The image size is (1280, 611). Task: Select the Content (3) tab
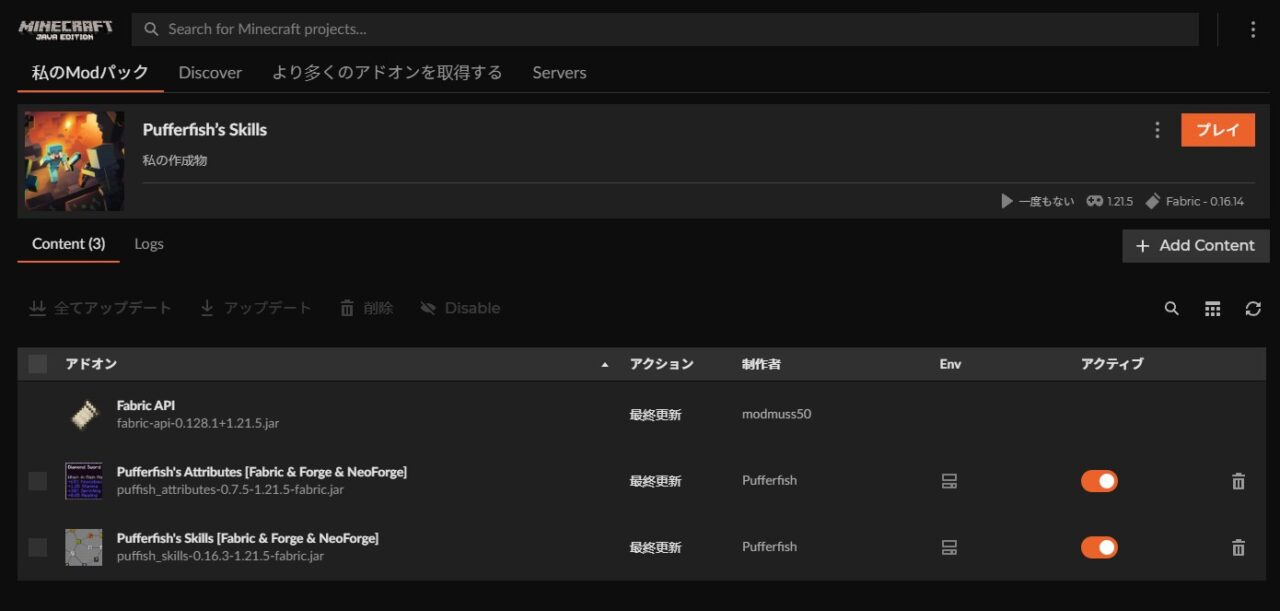pyautogui.click(x=69, y=244)
